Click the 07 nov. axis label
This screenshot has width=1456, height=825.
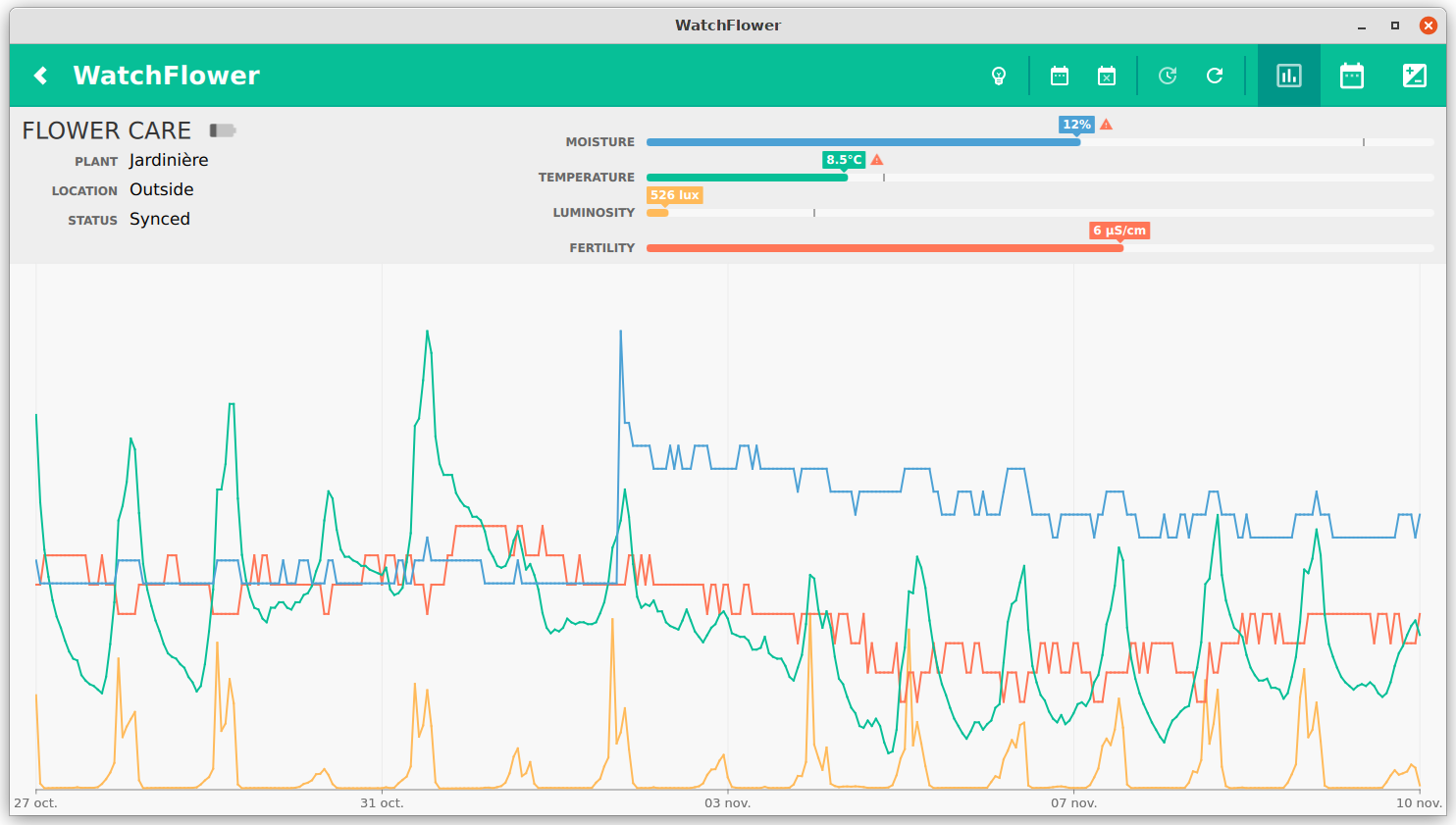[1074, 802]
